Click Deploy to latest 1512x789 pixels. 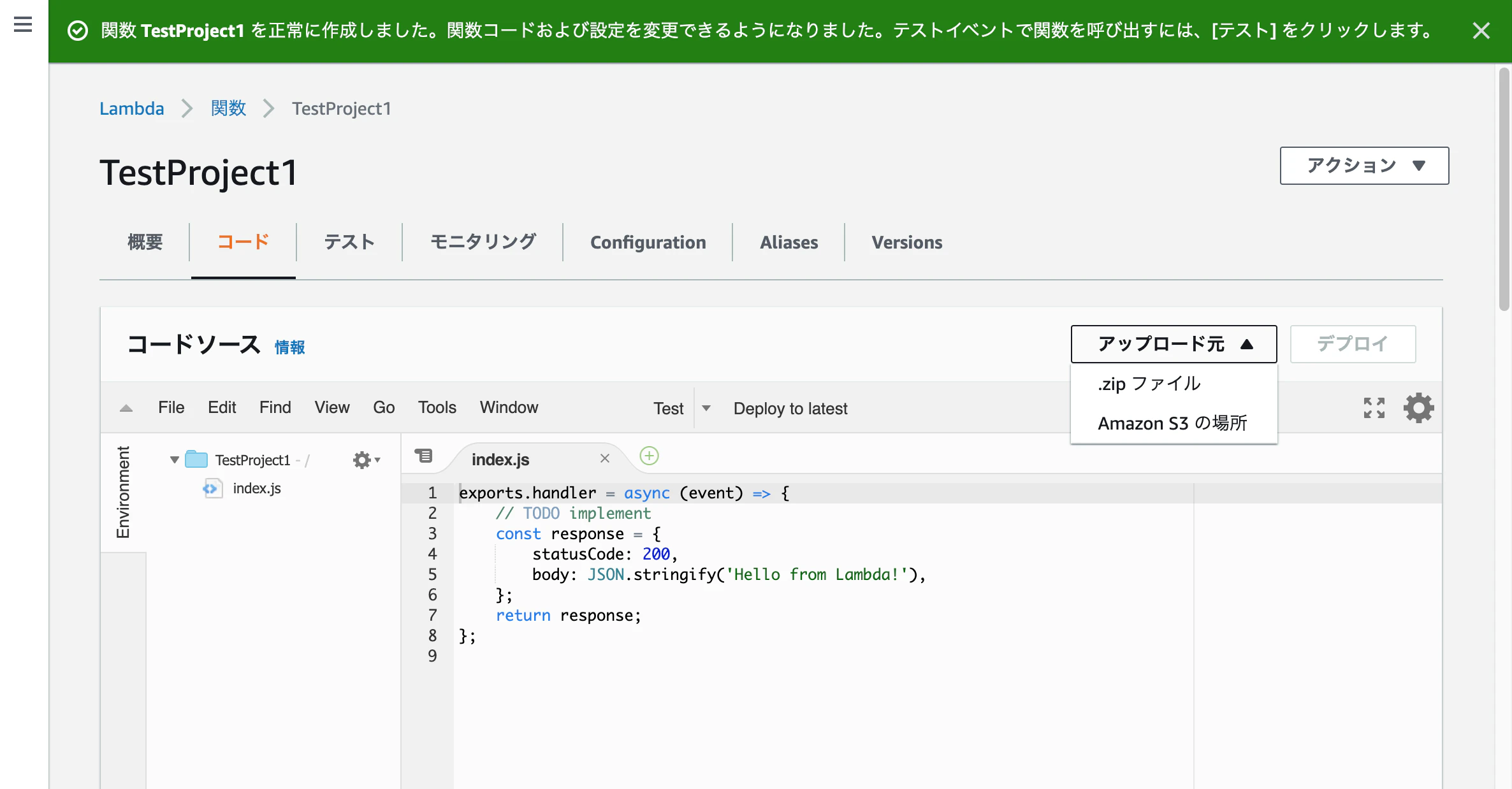point(790,409)
